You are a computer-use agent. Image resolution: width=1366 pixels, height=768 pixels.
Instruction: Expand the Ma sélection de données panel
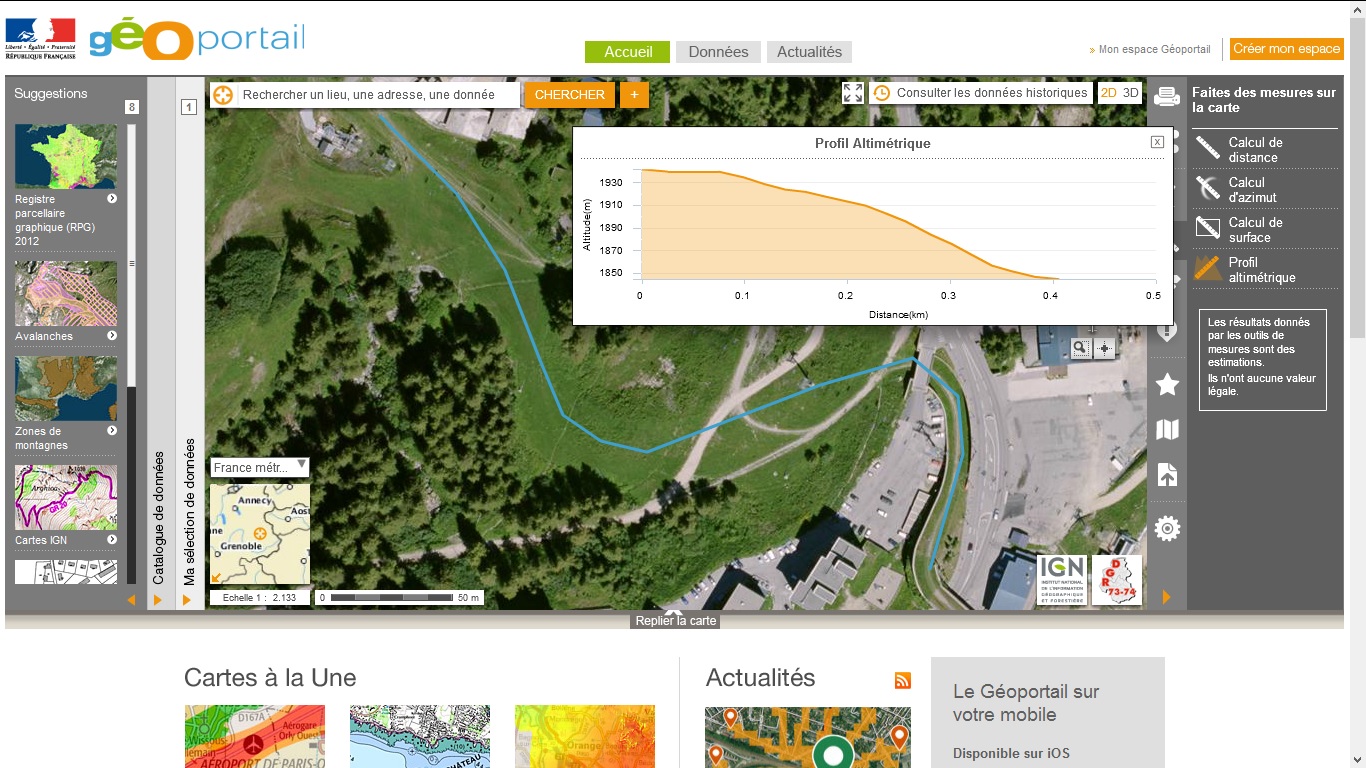pyautogui.click(x=187, y=599)
